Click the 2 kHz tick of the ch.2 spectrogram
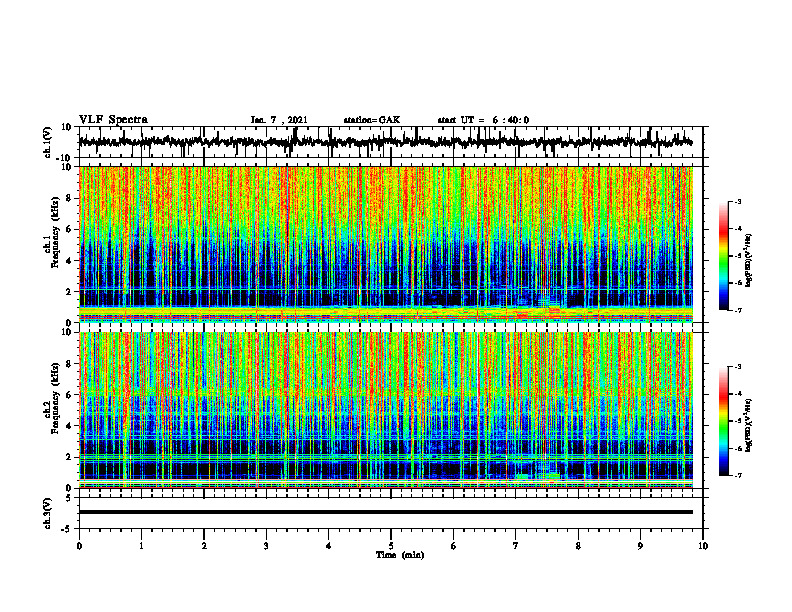The width and height of the screenshot is (792, 612). [69, 457]
